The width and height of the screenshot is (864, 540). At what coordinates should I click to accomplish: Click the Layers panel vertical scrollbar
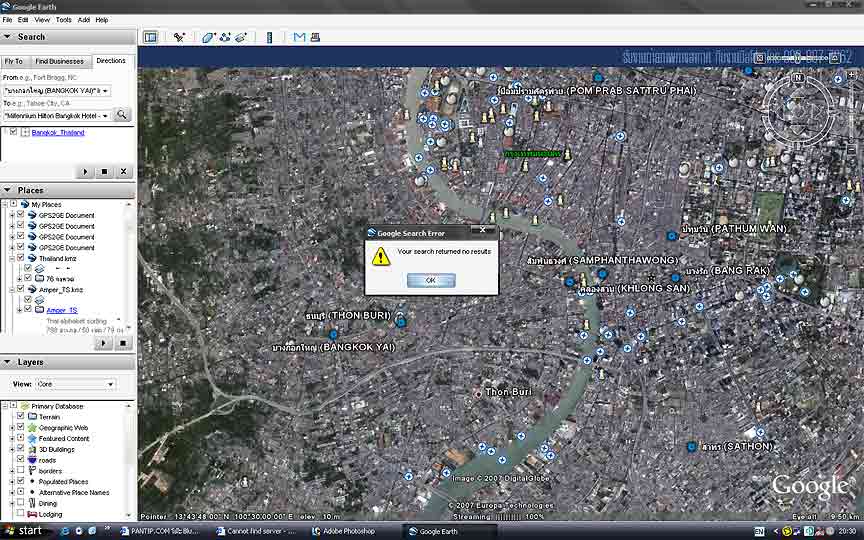(x=129, y=460)
